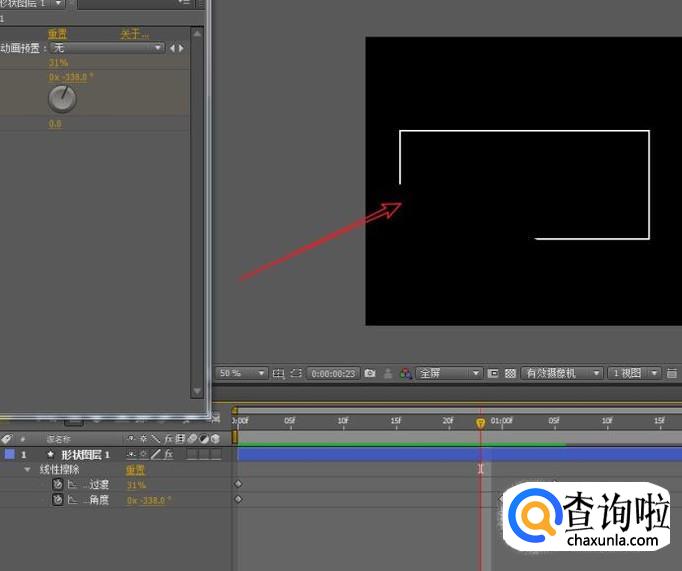Click effect controls scrollbar up arrow
The image size is (682, 571).
pos(197,33)
